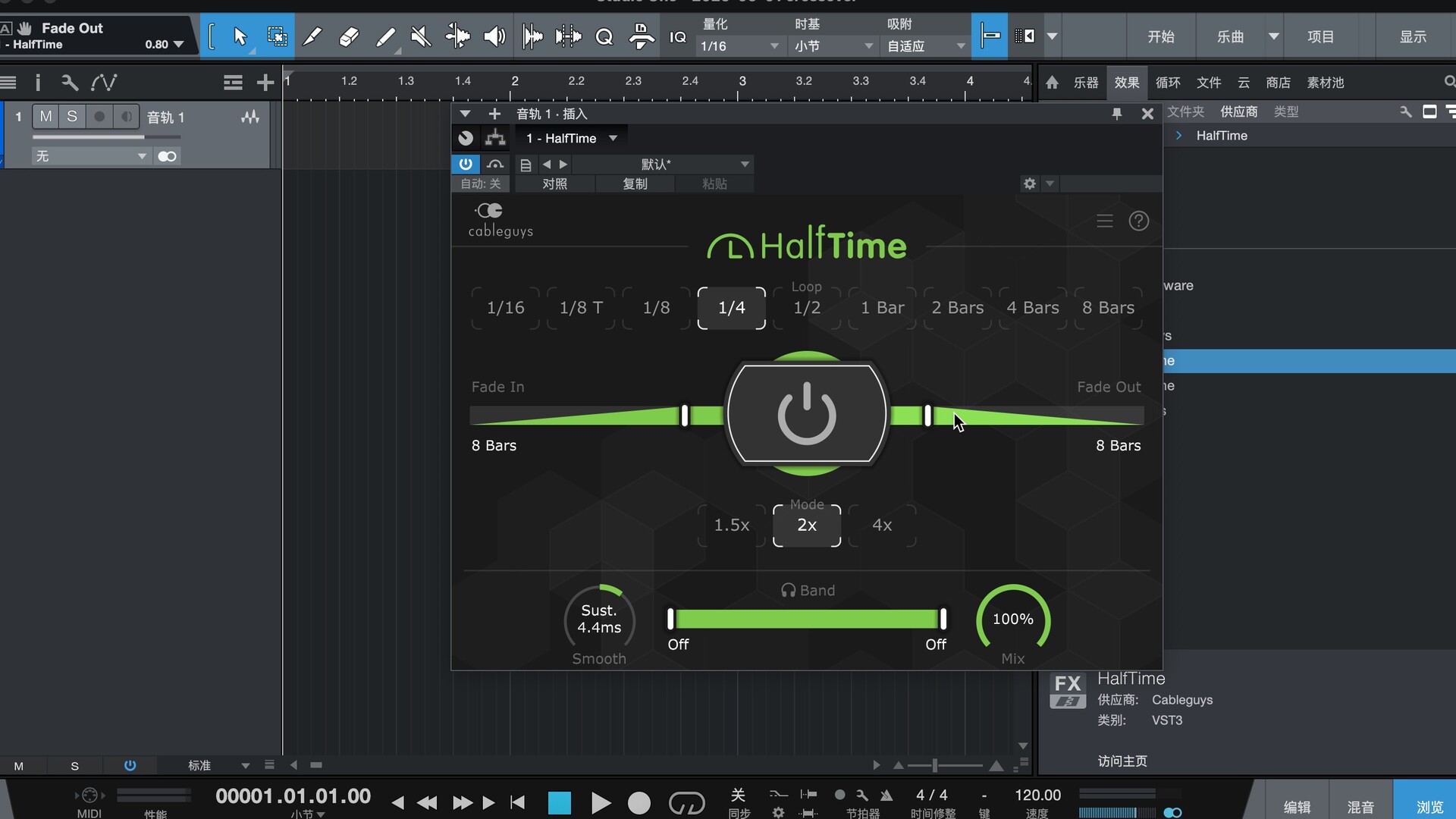
Task: Select the Paint tool
Action: [x=386, y=36]
